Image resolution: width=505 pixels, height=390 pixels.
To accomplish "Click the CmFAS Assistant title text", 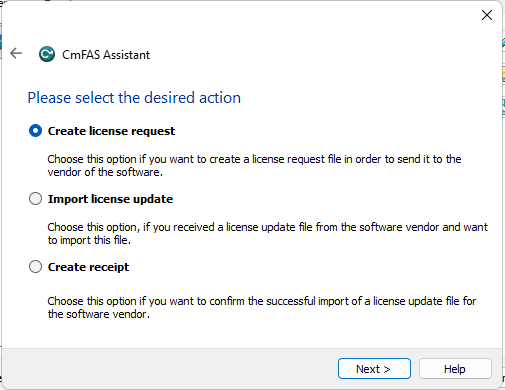I will pos(106,55).
